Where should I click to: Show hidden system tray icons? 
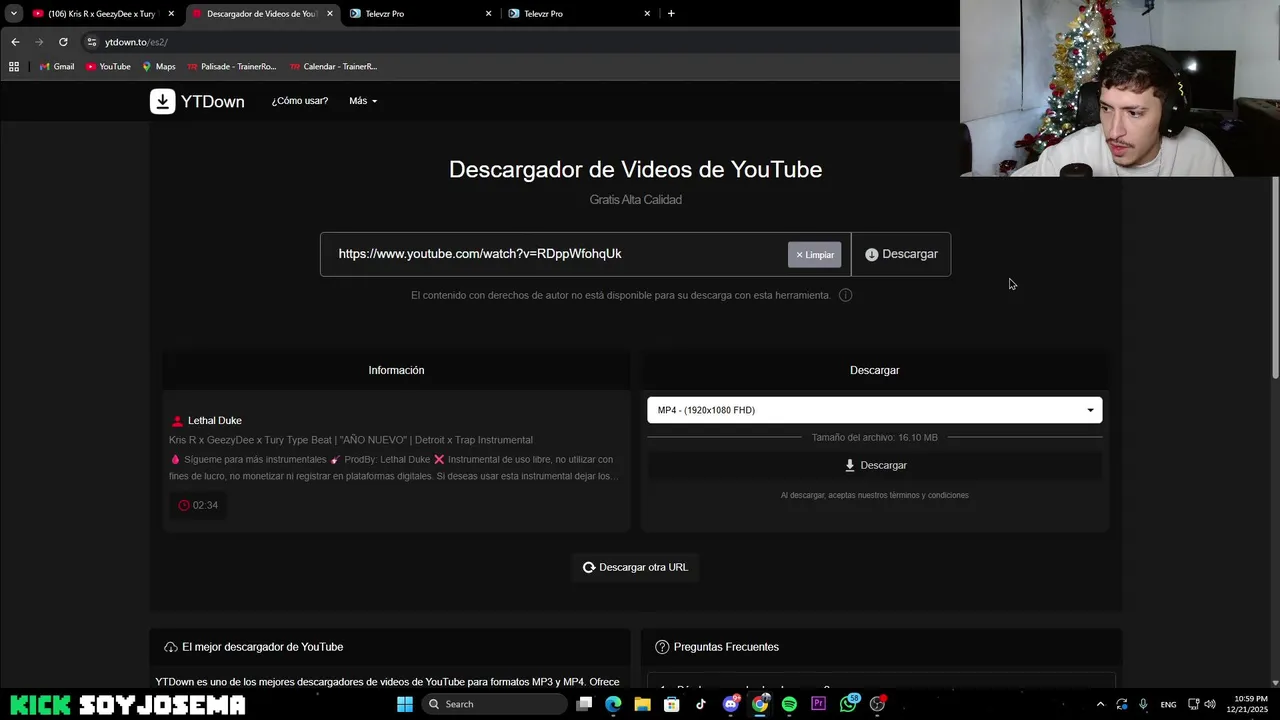(1101, 704)
